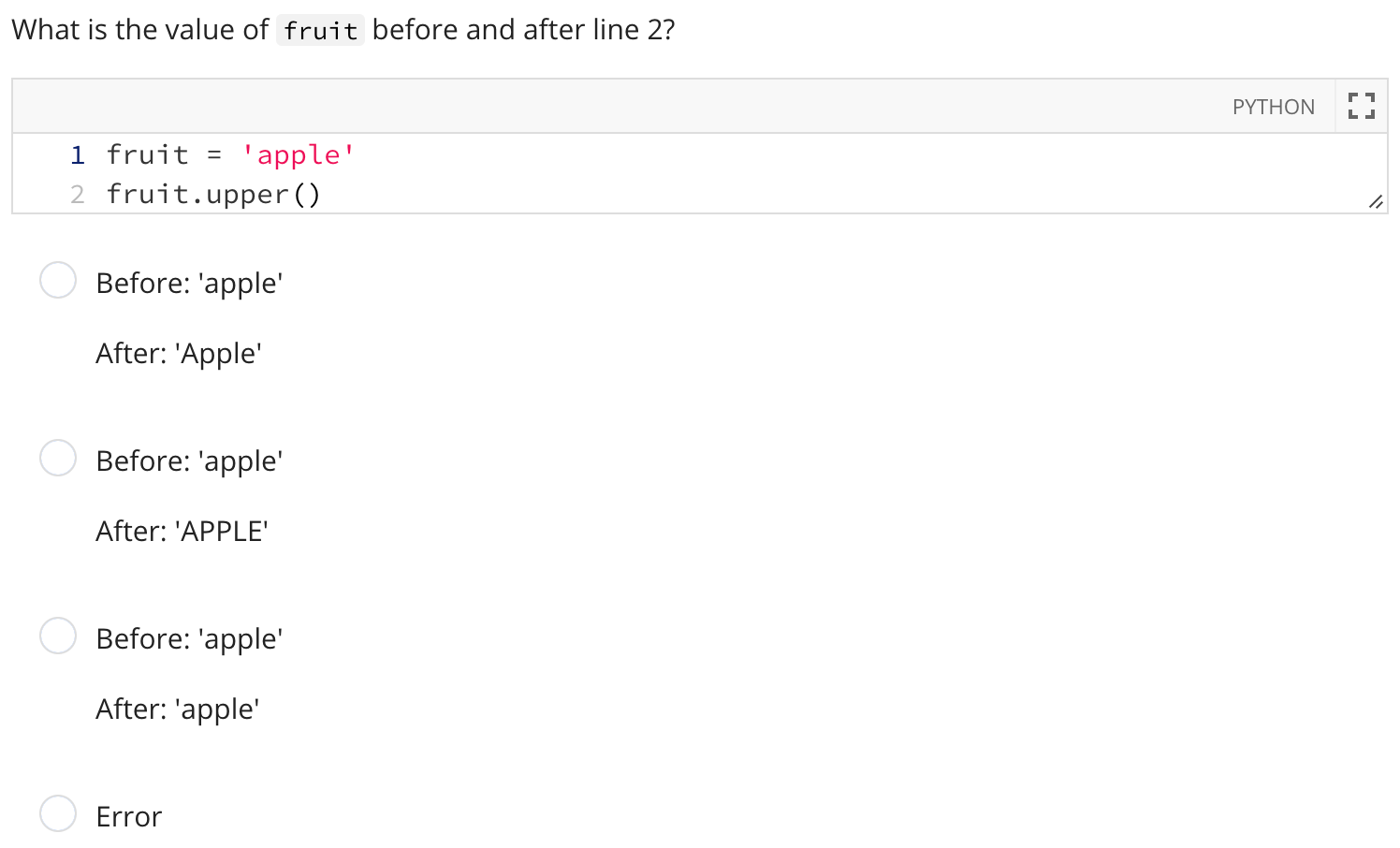The width and height of the screenshot is (1400, 848).
Task: Click line number 2 in the code editor
Action: coord(76,194)
